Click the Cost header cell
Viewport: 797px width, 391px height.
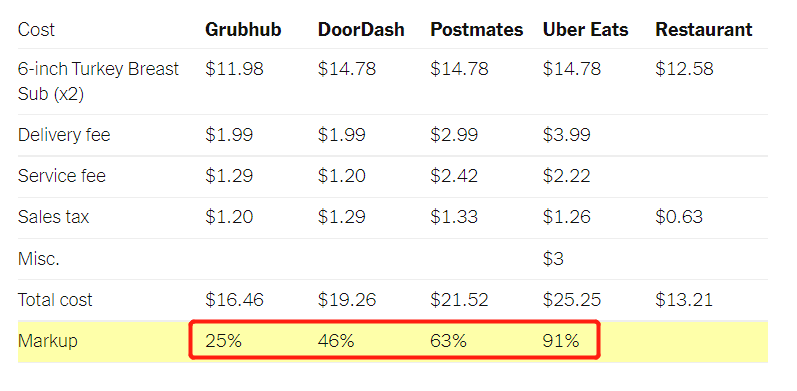pyautogui.click(x=36, y=29)
